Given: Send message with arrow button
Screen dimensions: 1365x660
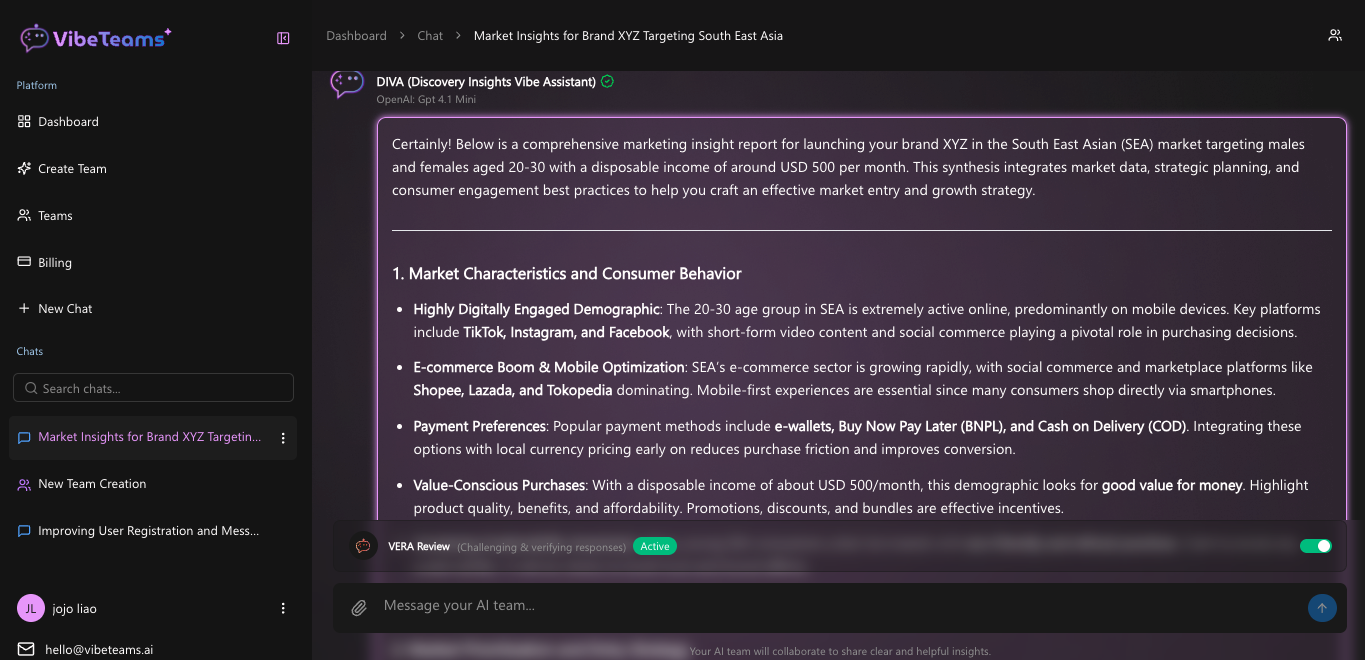Looking at the screenshot, I should click(x=1322, y=608).
